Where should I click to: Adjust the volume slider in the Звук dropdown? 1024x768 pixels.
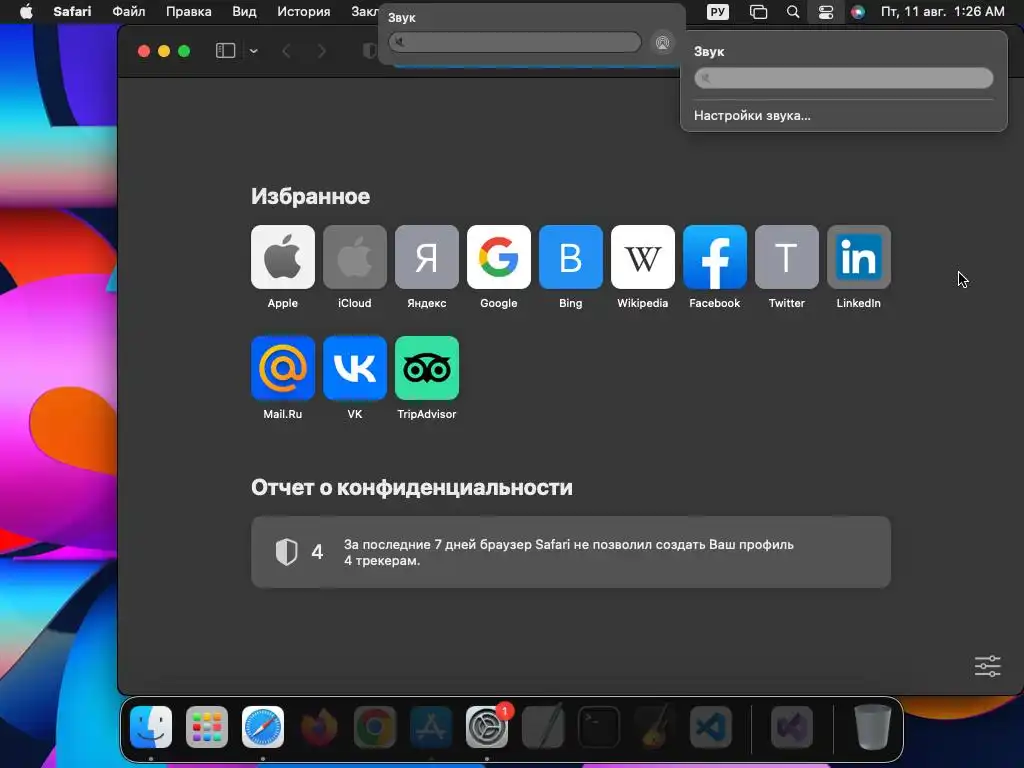click(844, 78)
